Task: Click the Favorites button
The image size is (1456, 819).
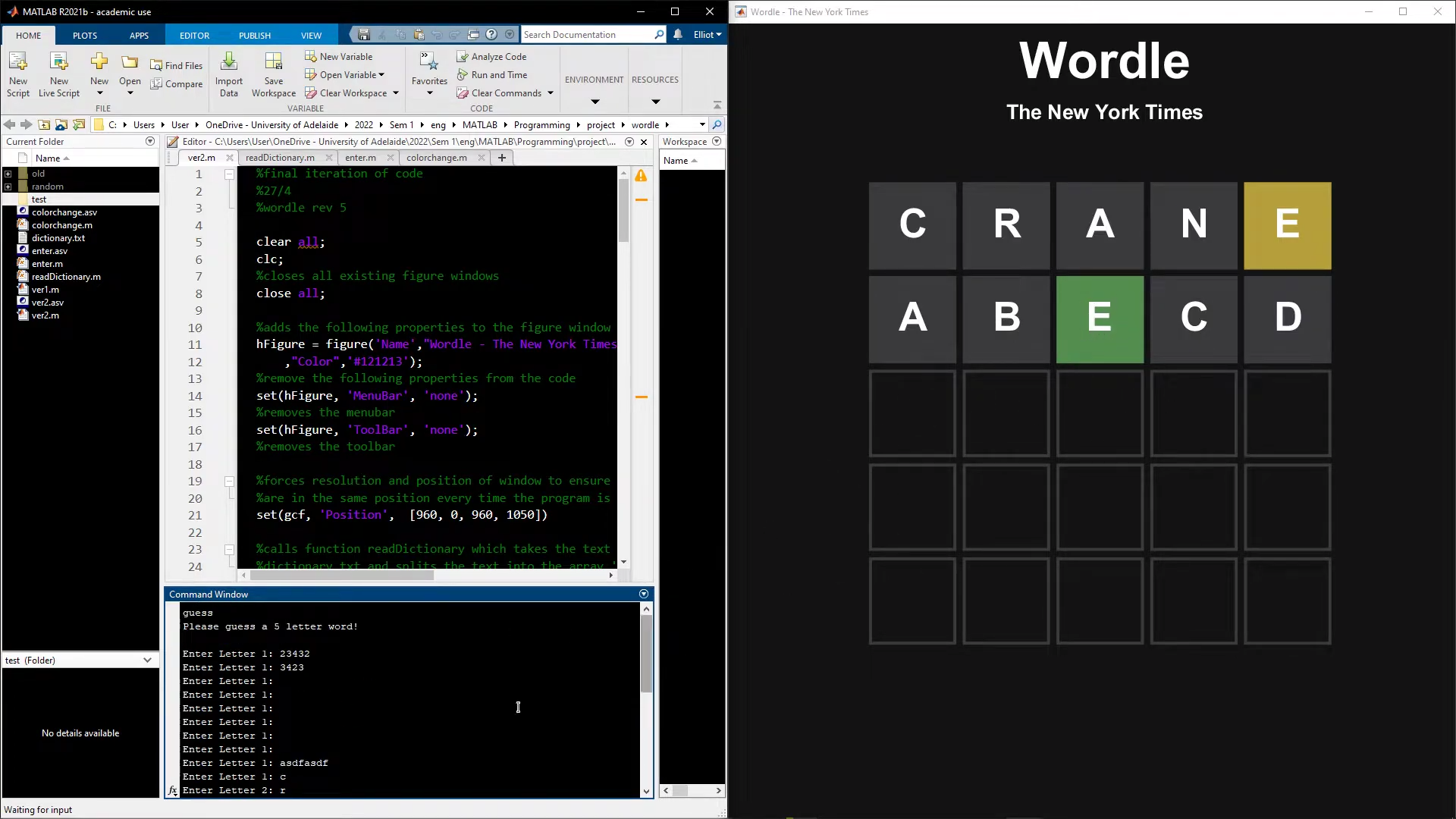Action: tap(429, 74)
